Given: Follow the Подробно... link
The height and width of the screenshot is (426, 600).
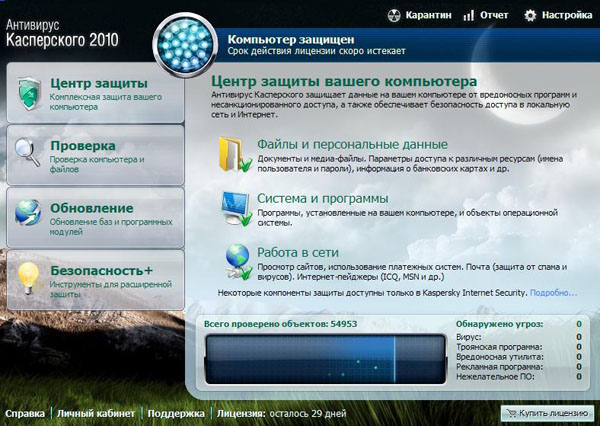Looking at the screenshot, I should pyautogui.click(x=553, y=293).
